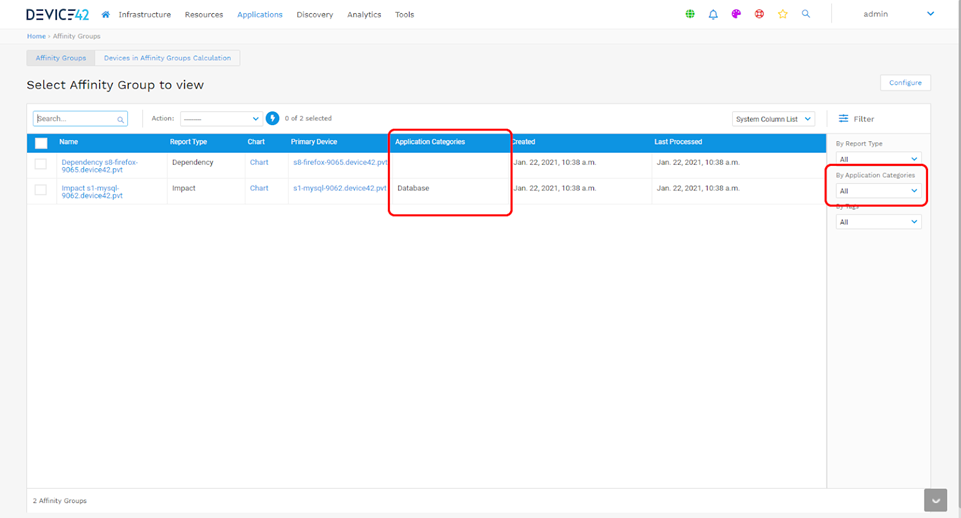Click the magnifier search icon in top bar
This screenshot has width=961, height=518.
click(x=806, y=15)
